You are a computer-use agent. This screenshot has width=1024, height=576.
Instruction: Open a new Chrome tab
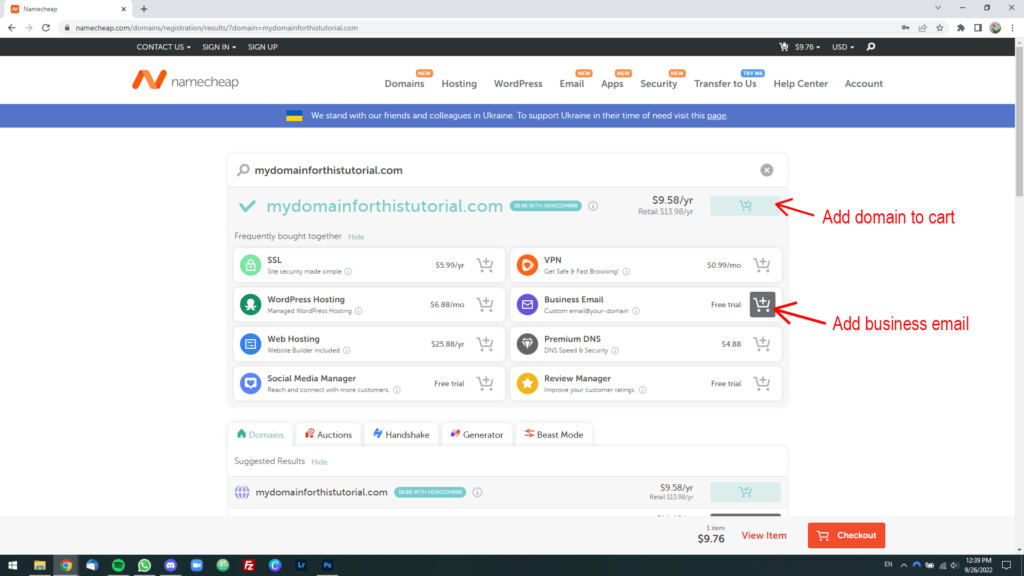pos(144,9)
